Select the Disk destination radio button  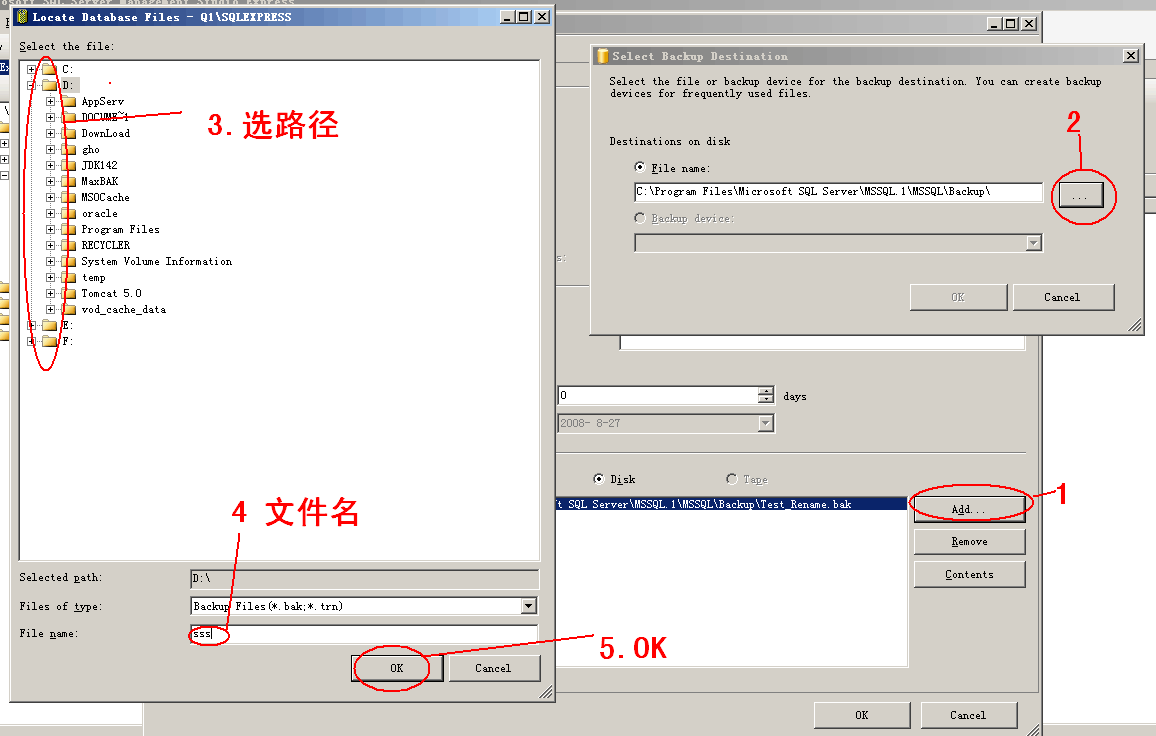pyautogui.click(x=599, y=479)
